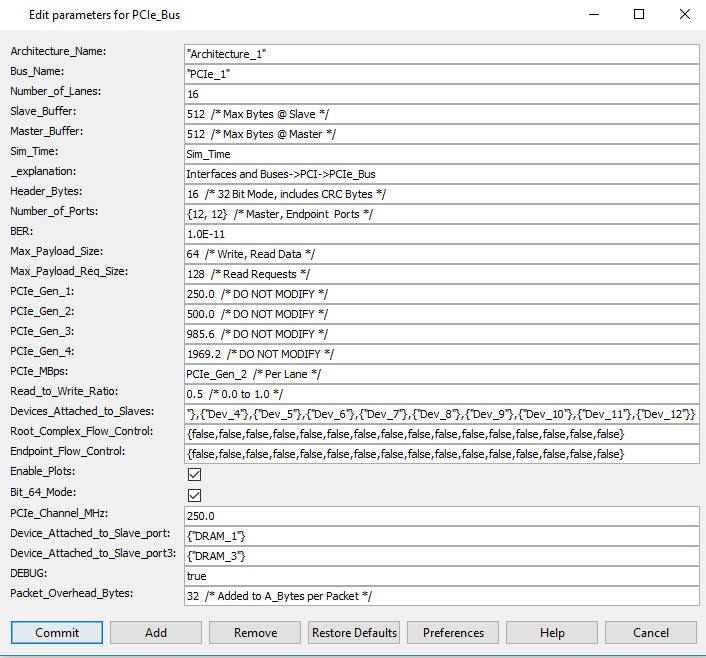Focus the Read_to_Write_Ratio field
The width and height of the screenshot is (706, 658).
click(x=440, y=394)
